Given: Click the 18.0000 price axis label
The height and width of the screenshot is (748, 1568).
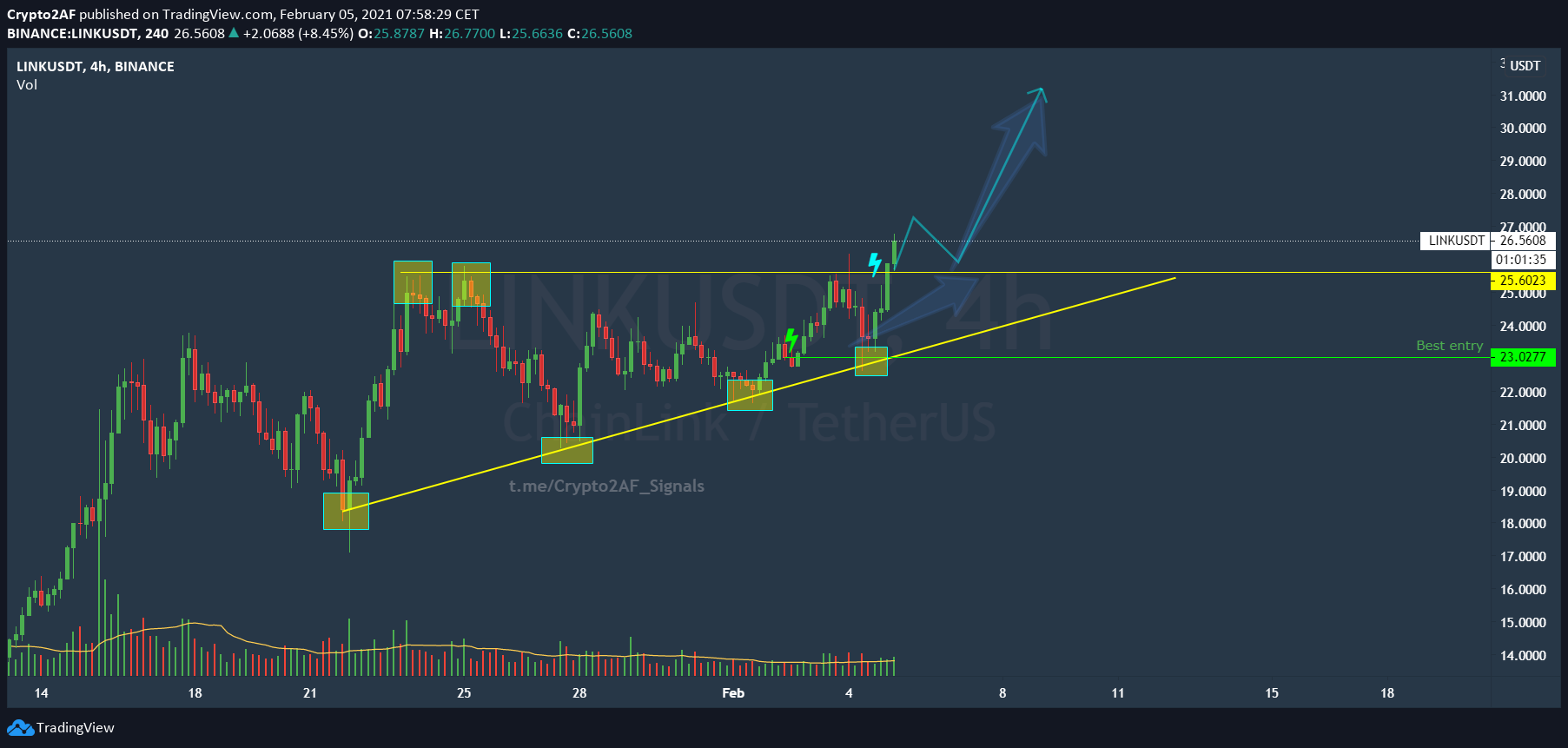Looking at the screenshot, I should click(1523, 524).
